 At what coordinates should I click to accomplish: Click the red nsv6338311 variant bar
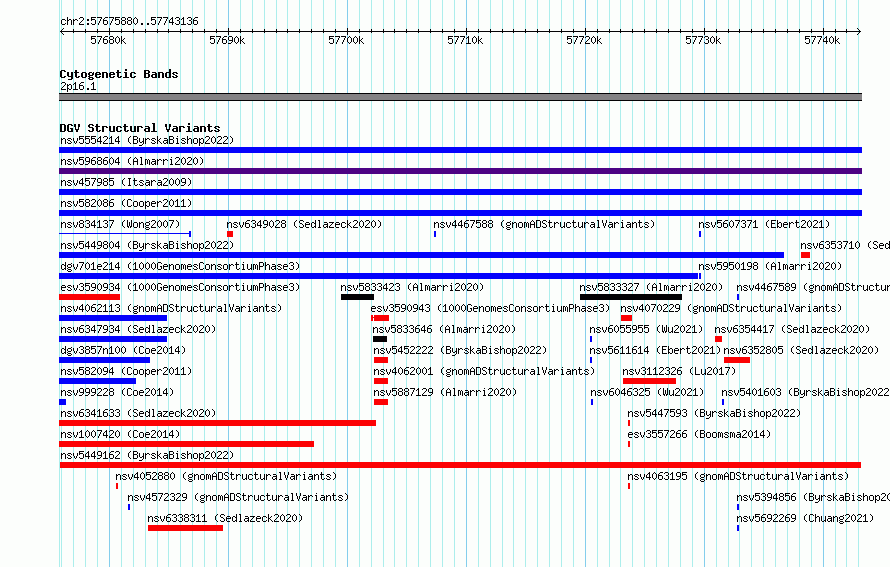(x=185, y=528)
